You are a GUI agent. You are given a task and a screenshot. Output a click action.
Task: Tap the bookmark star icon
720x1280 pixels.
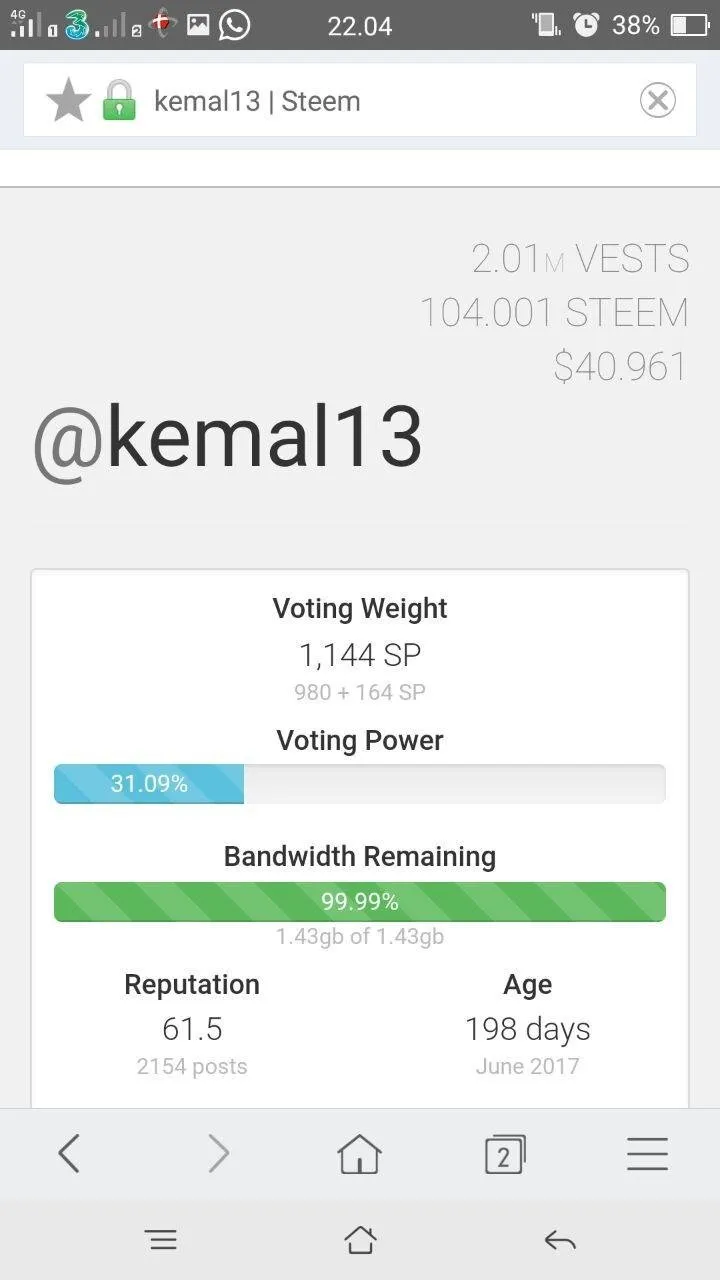point(68,101)
